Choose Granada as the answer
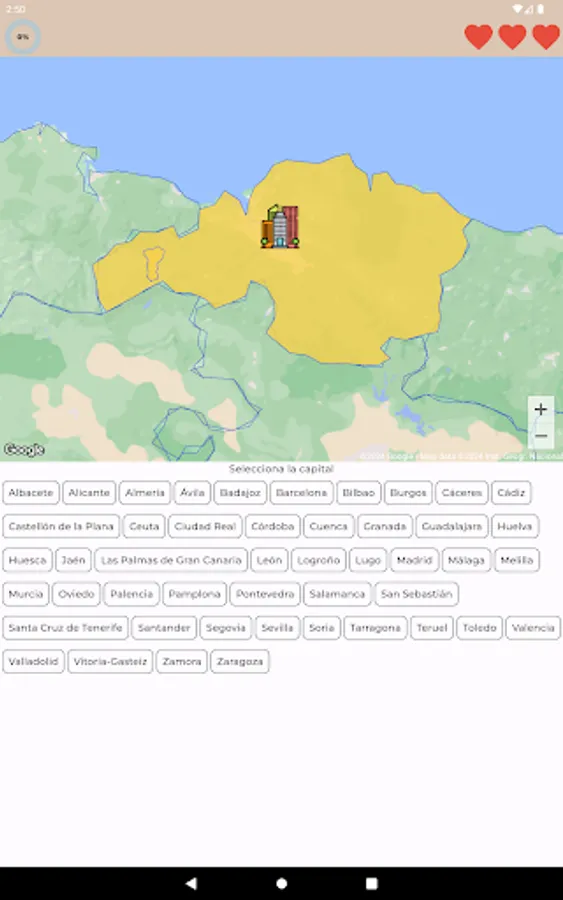This screenshot has height=900, width=563. (385, 526)
